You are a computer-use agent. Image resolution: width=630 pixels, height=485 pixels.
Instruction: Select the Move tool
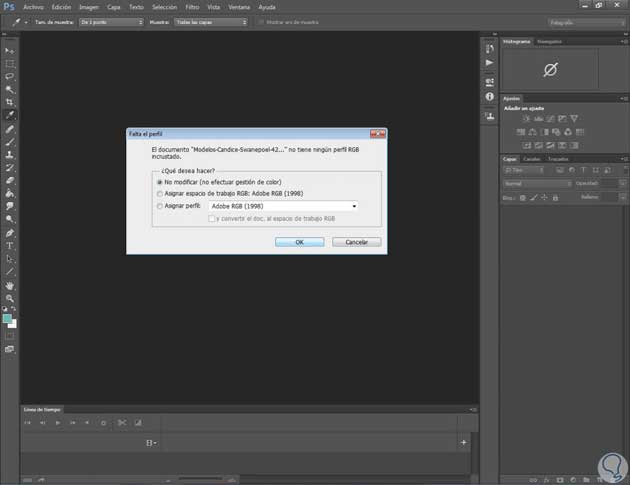pos(10,51)
